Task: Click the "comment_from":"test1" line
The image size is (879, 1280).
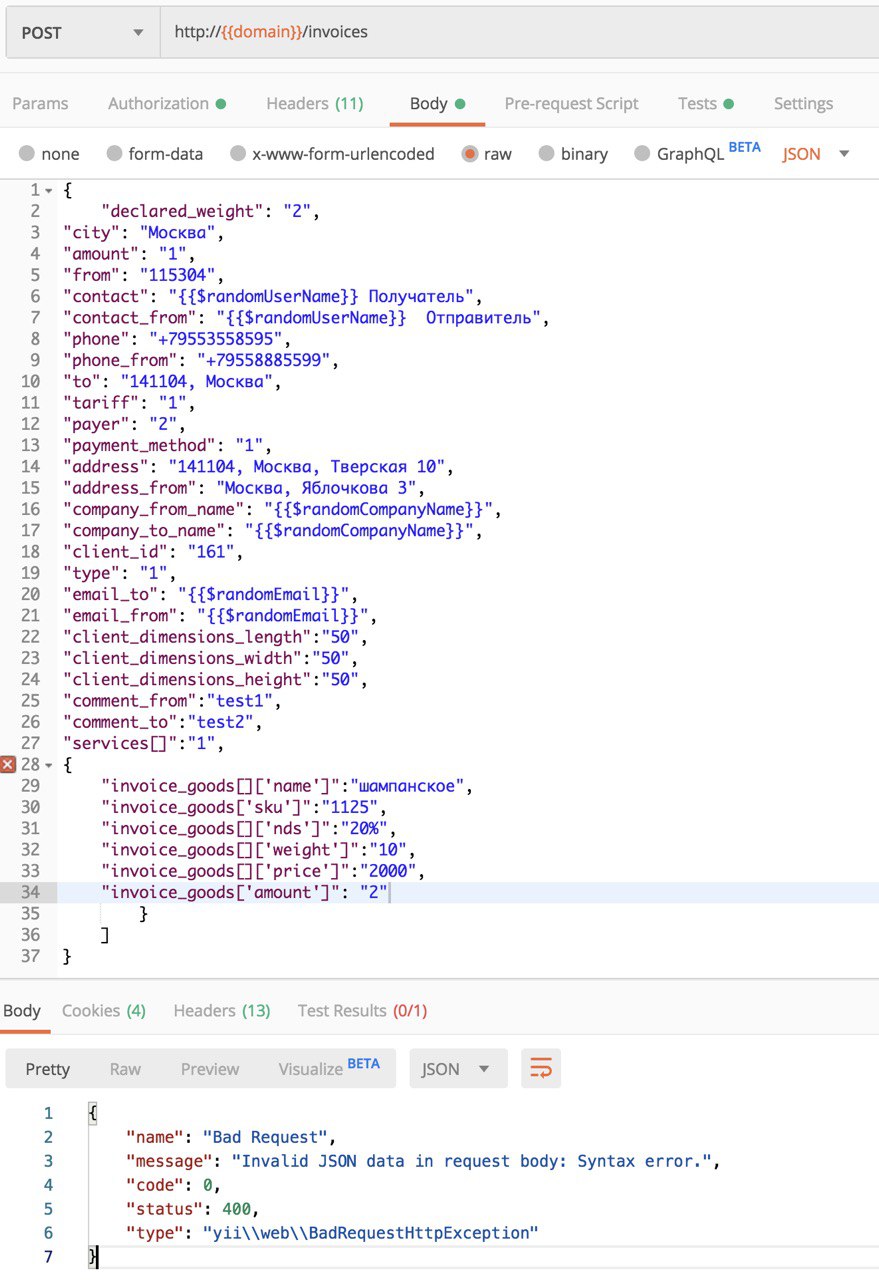Action: pyautogui.click(x=174, y=701)
